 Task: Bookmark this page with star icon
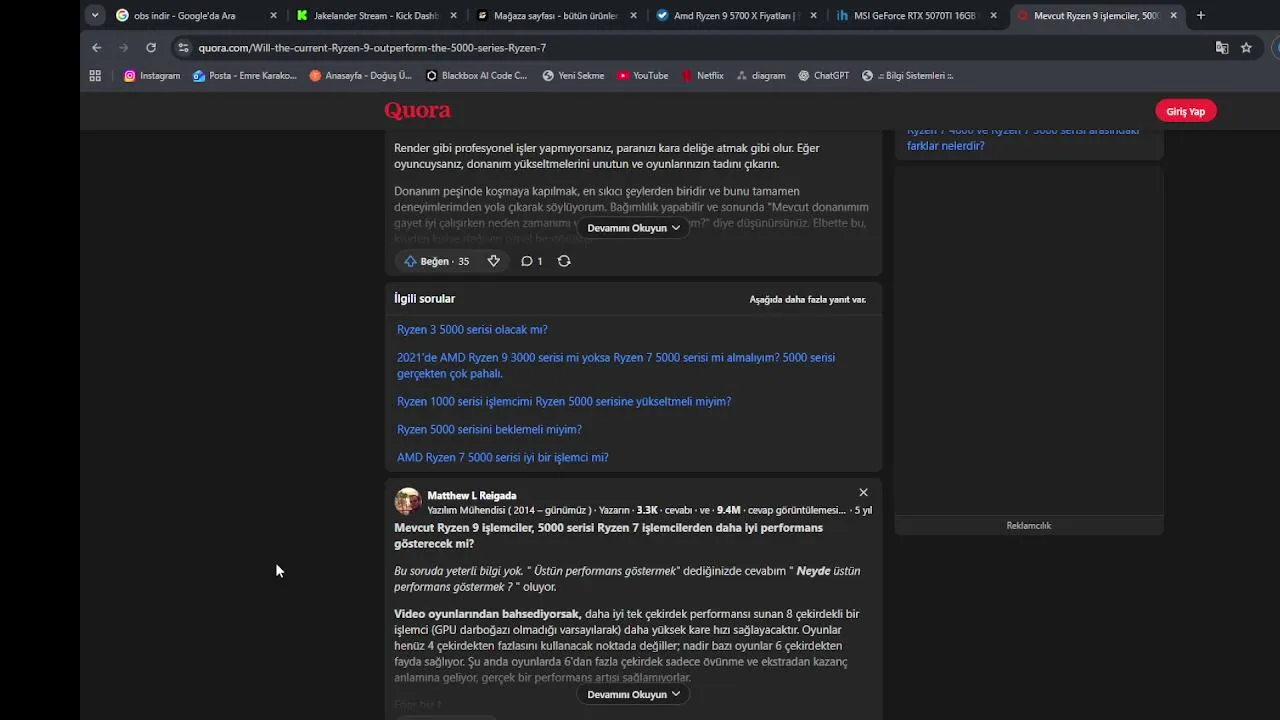pos(1246,47)
